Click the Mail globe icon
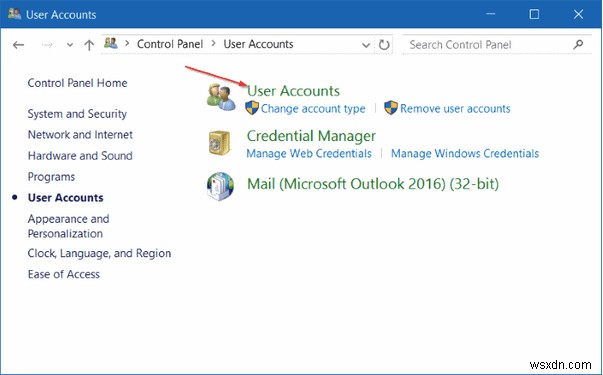Screen dimensions: 603x375 pos(220,186)
